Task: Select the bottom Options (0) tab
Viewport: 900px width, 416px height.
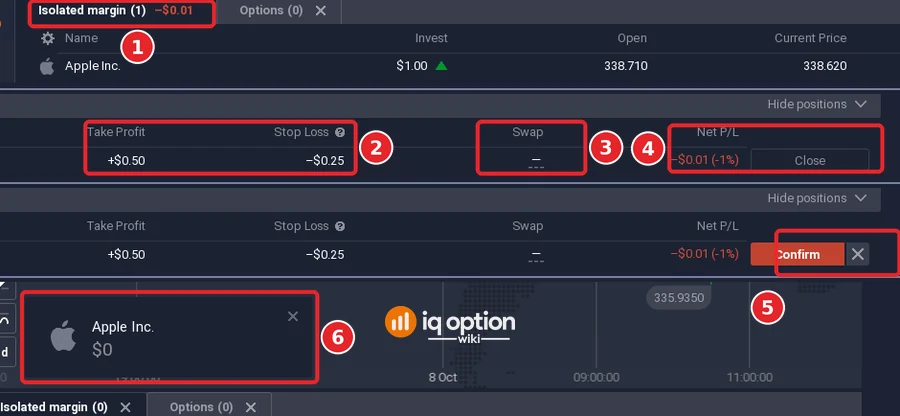Action: click(x=201, y=407)
